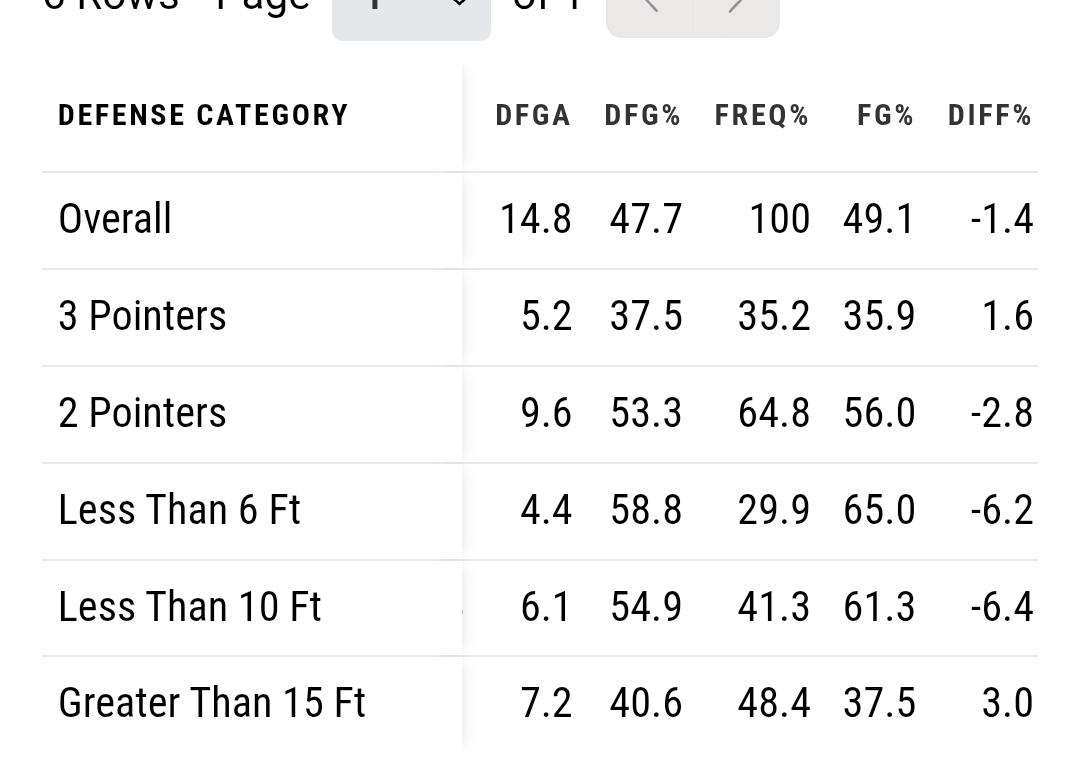Go to previous page arrow
Screen dimensions: 1080x762
[x=649, y=12]
